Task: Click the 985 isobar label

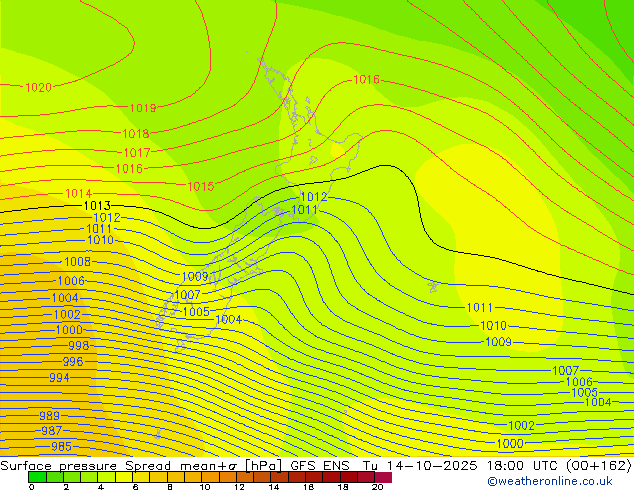Action: 61,447
